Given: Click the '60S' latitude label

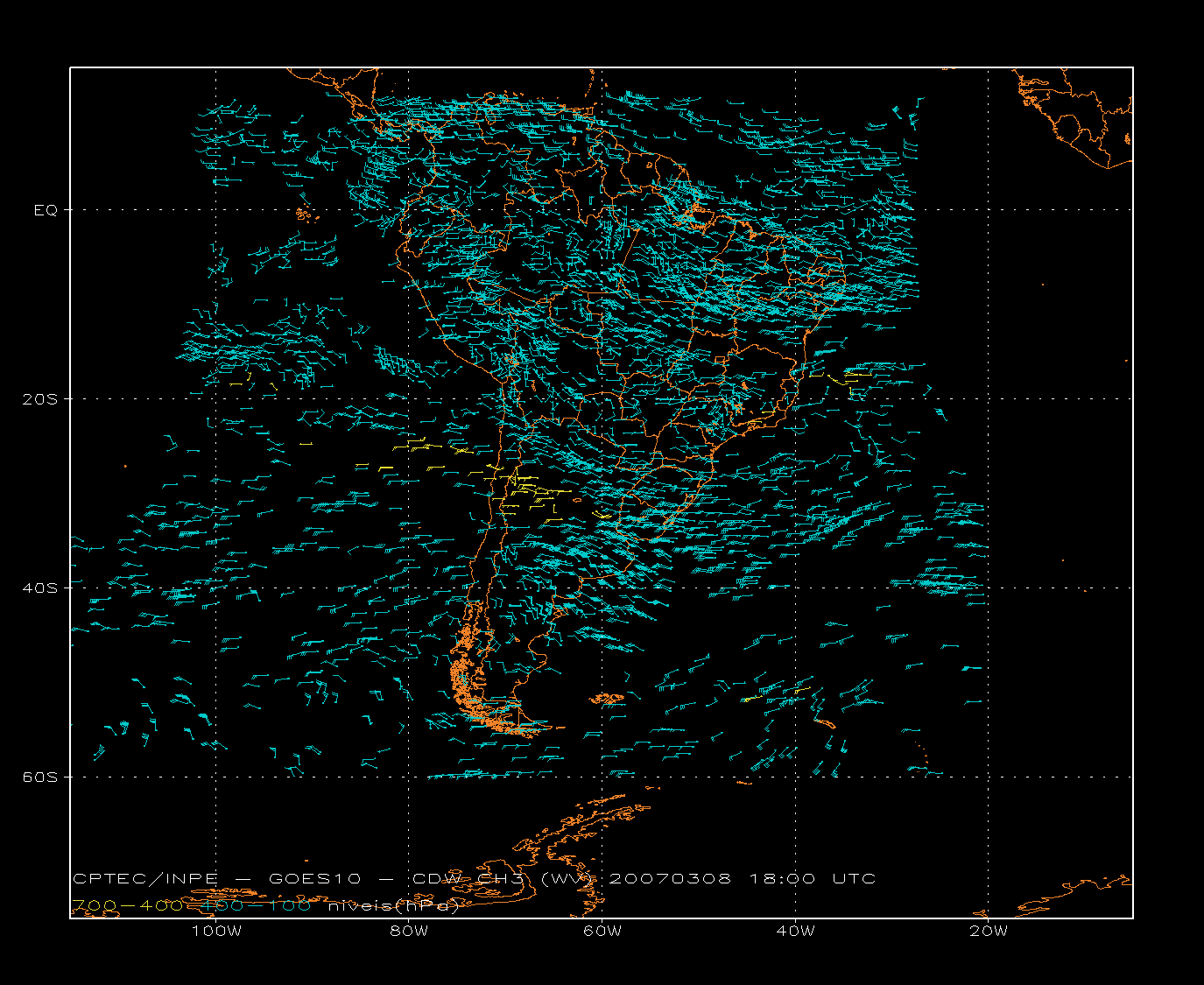Looking at the screenshot, I should coord(42,777).
